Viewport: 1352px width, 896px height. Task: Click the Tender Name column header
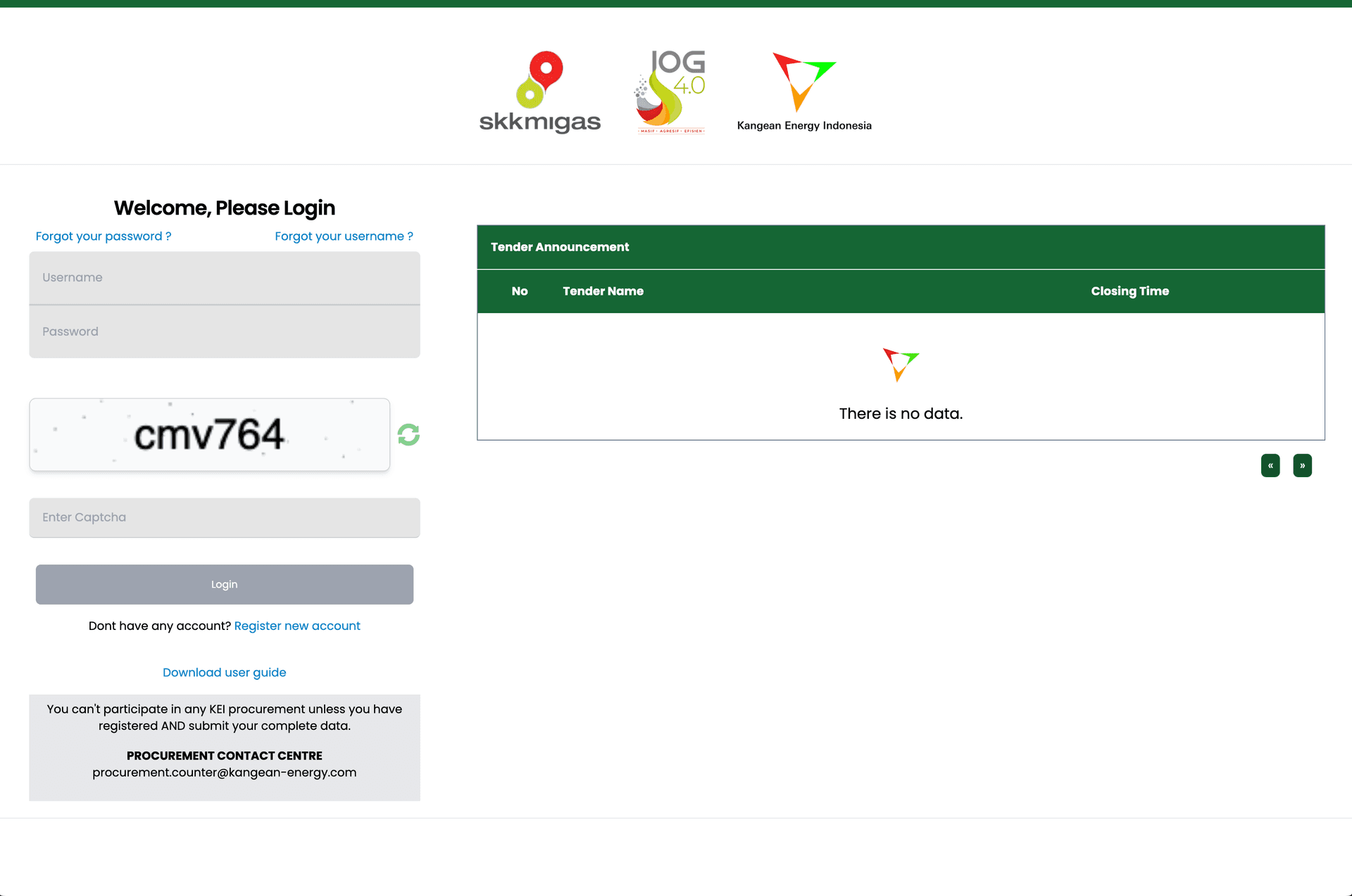[603, 291]
